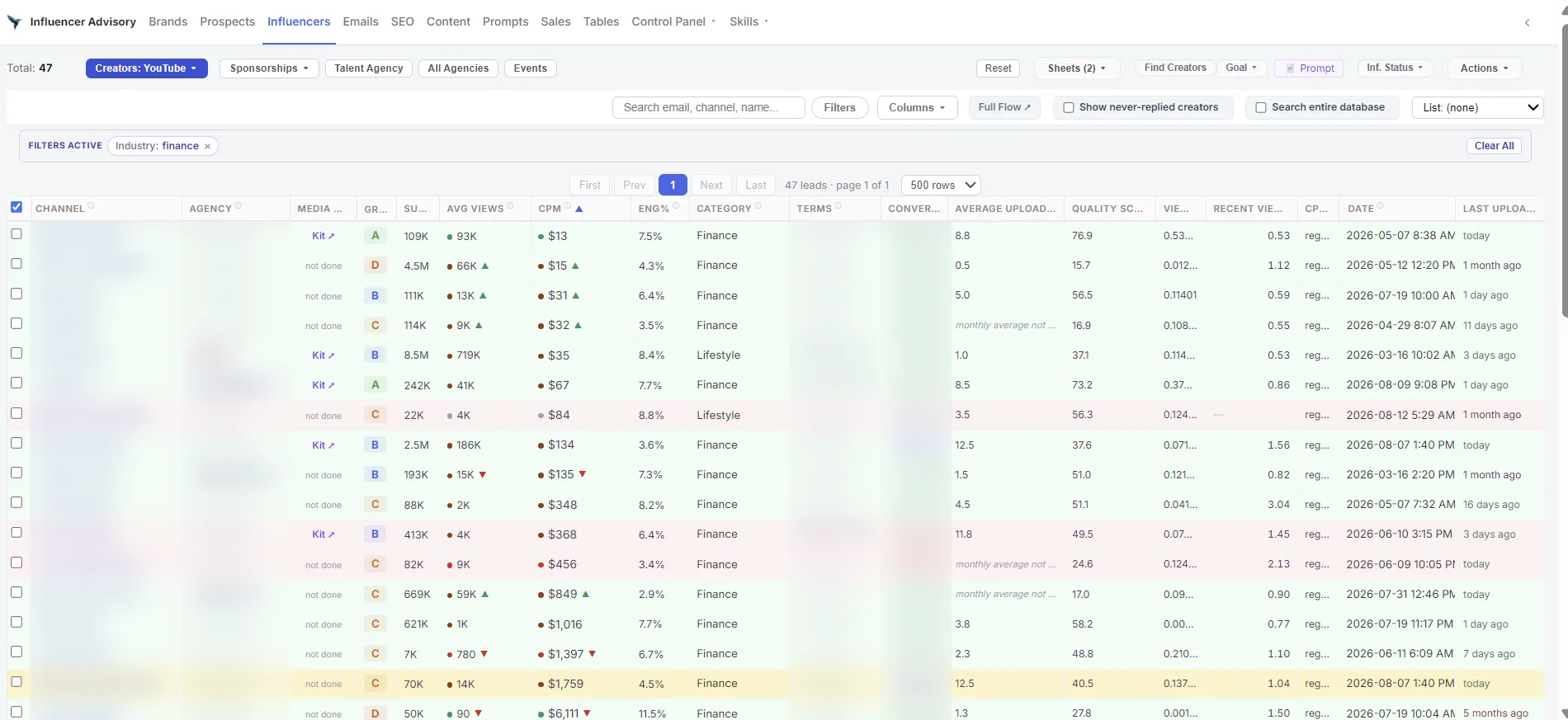1568x720 pixels.
Task: Select the row checkbox for the 22K Lifestyle row
Action: pos(17,413)
